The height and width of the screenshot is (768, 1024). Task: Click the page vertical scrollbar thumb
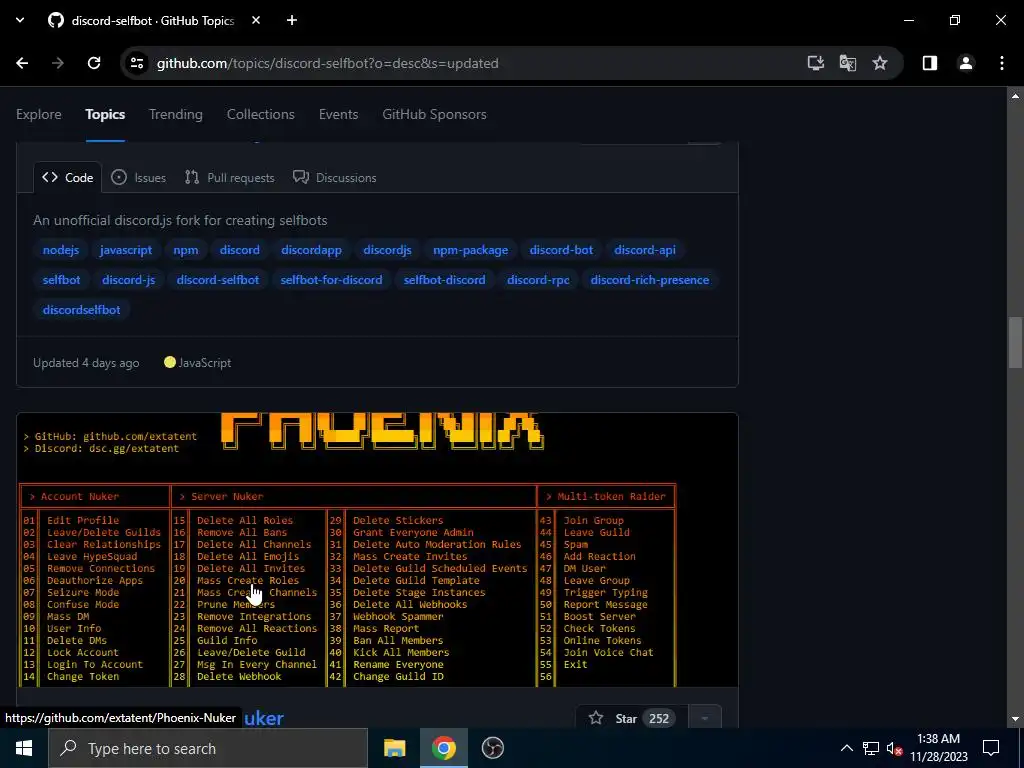coord(1016,342)
